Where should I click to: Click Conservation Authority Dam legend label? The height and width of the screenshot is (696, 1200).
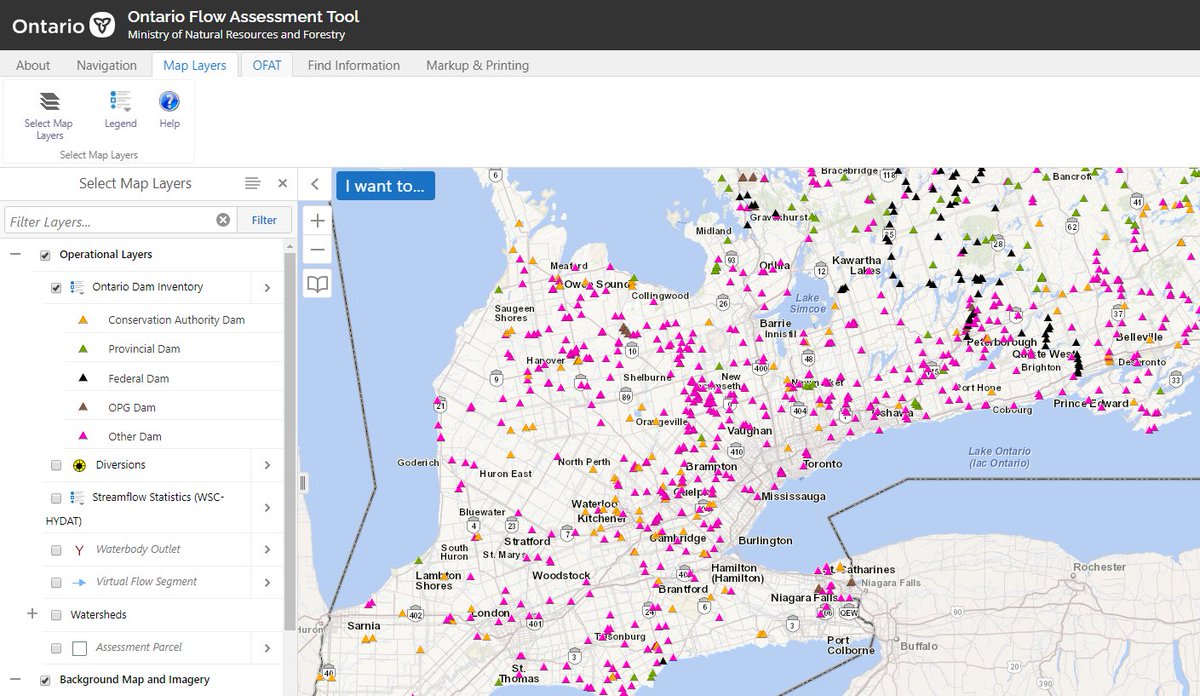(176, 320)
